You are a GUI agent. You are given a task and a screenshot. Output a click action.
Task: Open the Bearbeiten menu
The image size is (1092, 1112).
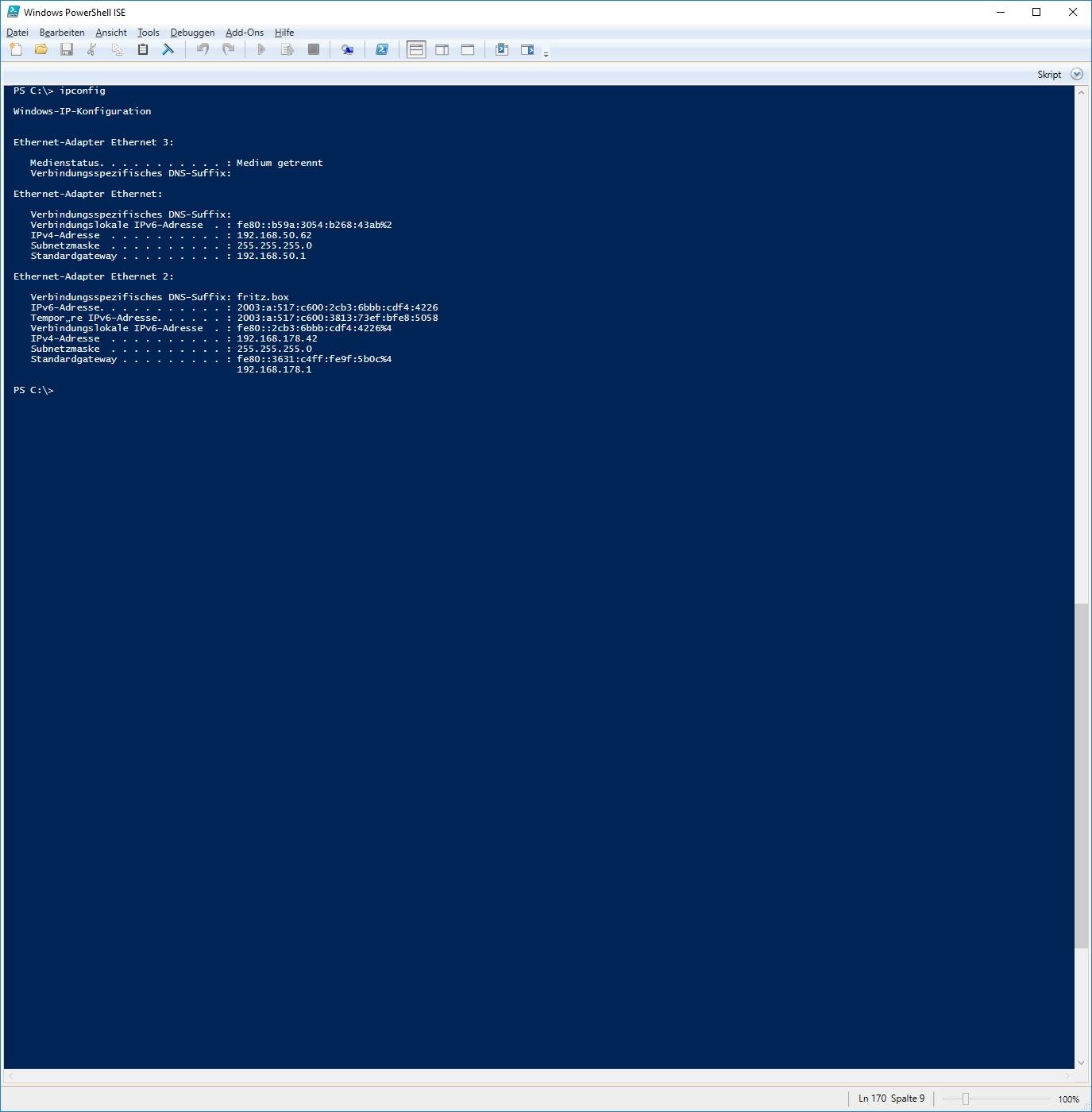[x=62, y=33]
